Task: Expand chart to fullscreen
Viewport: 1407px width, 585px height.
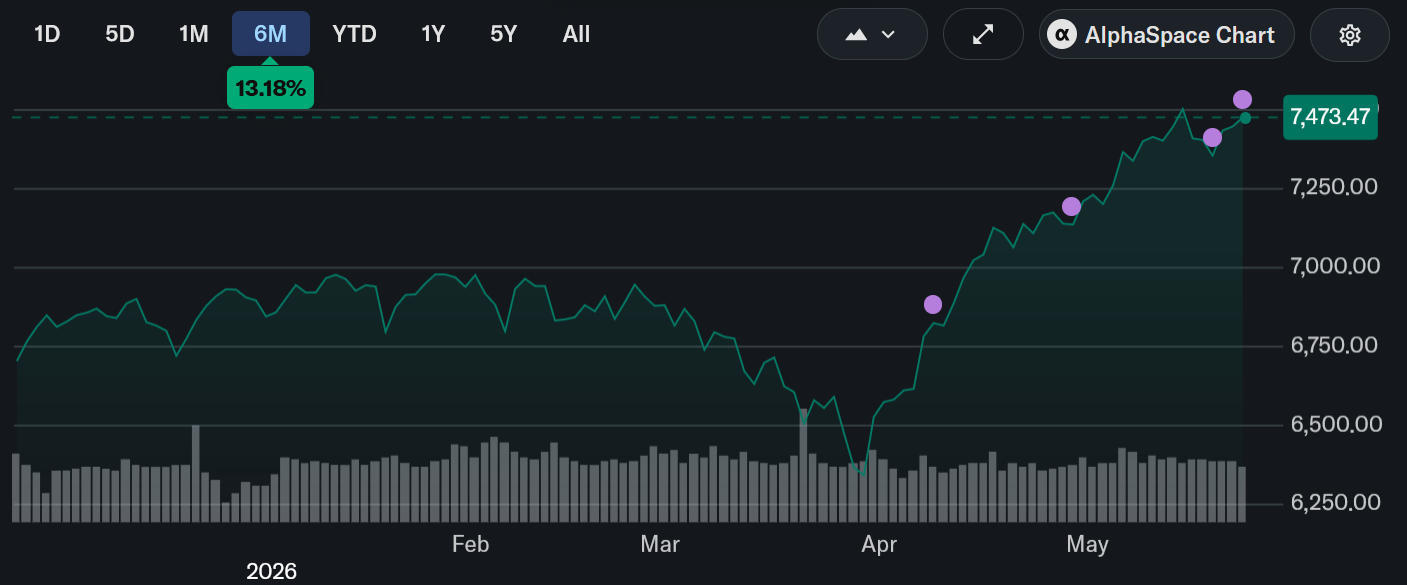Action: point(984,34)
